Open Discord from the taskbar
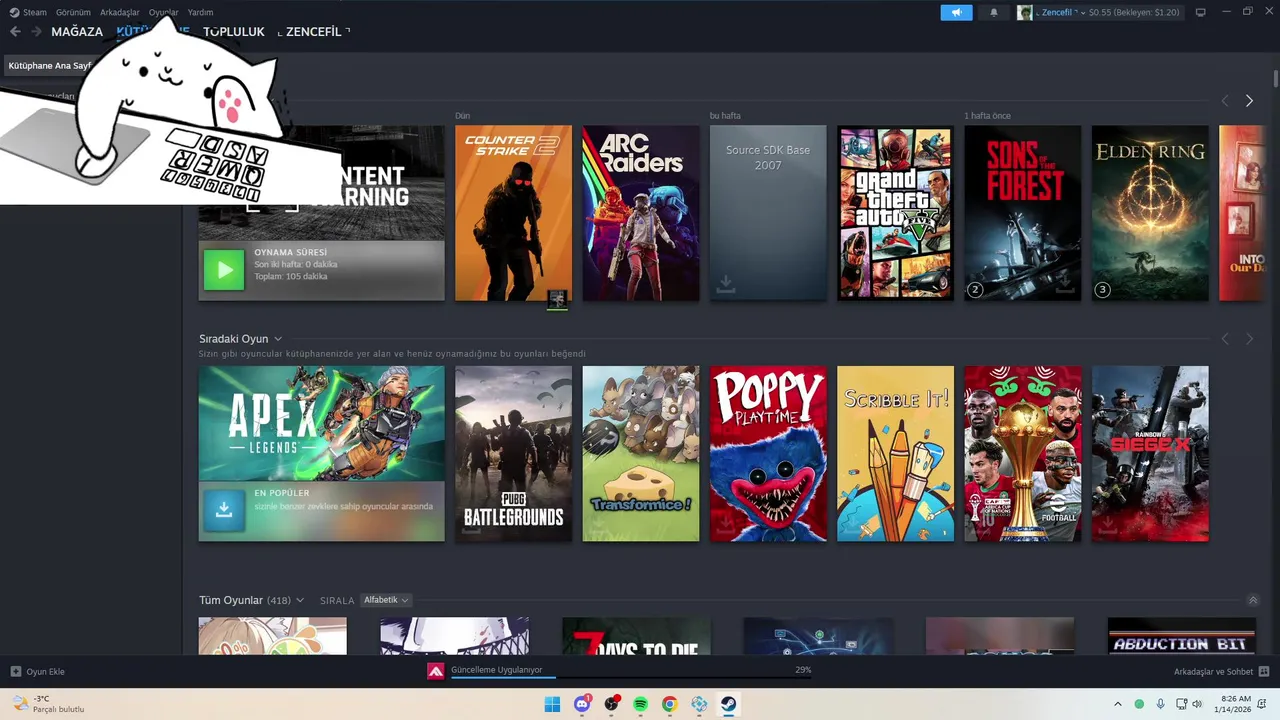 pos(582,704)
